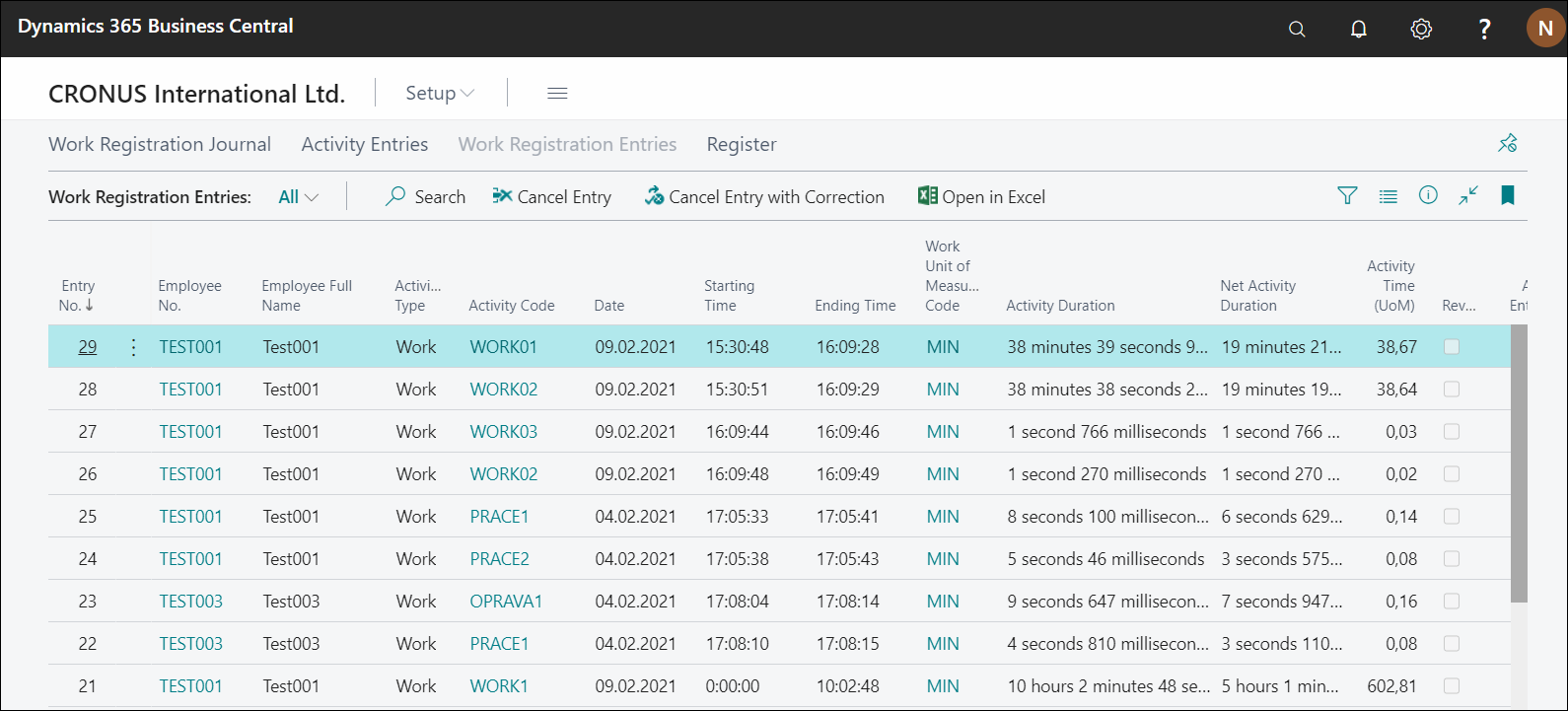Click the Cancel Entry icon
The width and height of the screenshot is (1568, 711).
[x=501, y=196]
